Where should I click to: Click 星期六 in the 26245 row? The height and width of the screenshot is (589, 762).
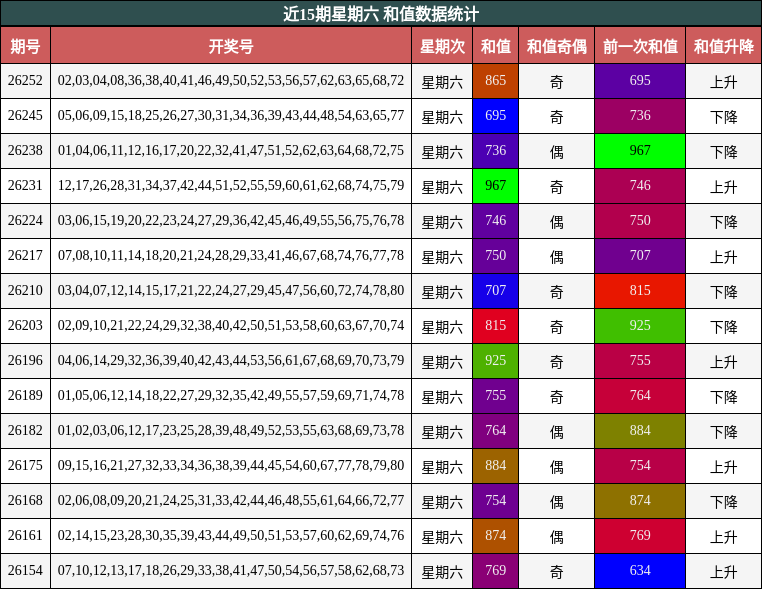[442, 117]
